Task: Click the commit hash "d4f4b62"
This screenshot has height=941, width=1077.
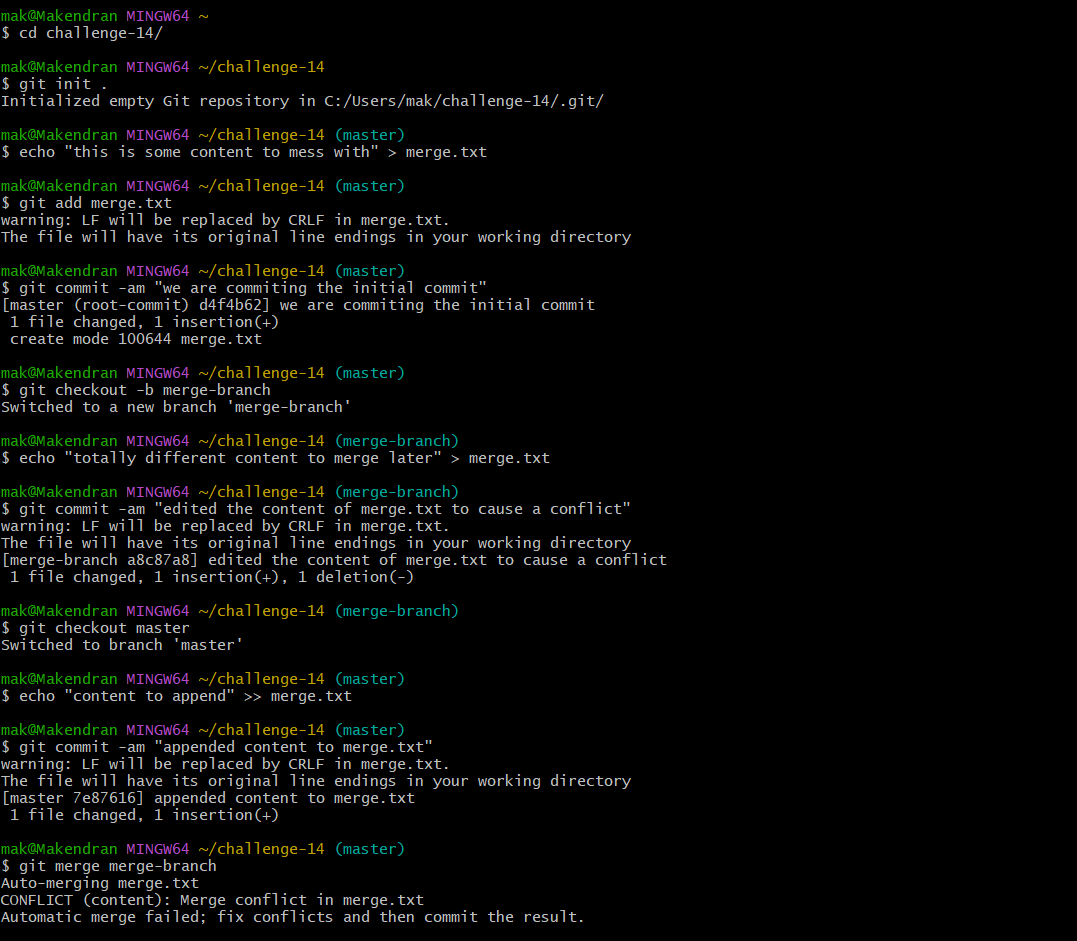Action: [x=231, y=305]
